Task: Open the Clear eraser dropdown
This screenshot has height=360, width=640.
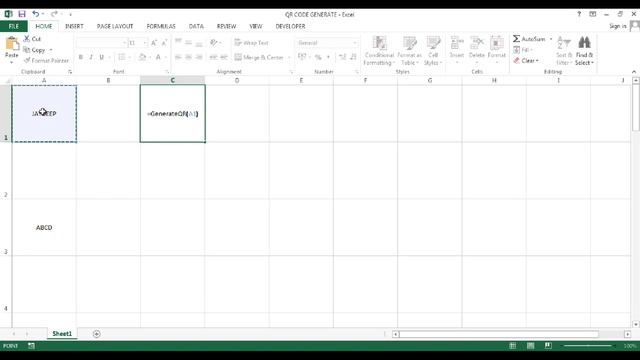Action: pos(526,60)
